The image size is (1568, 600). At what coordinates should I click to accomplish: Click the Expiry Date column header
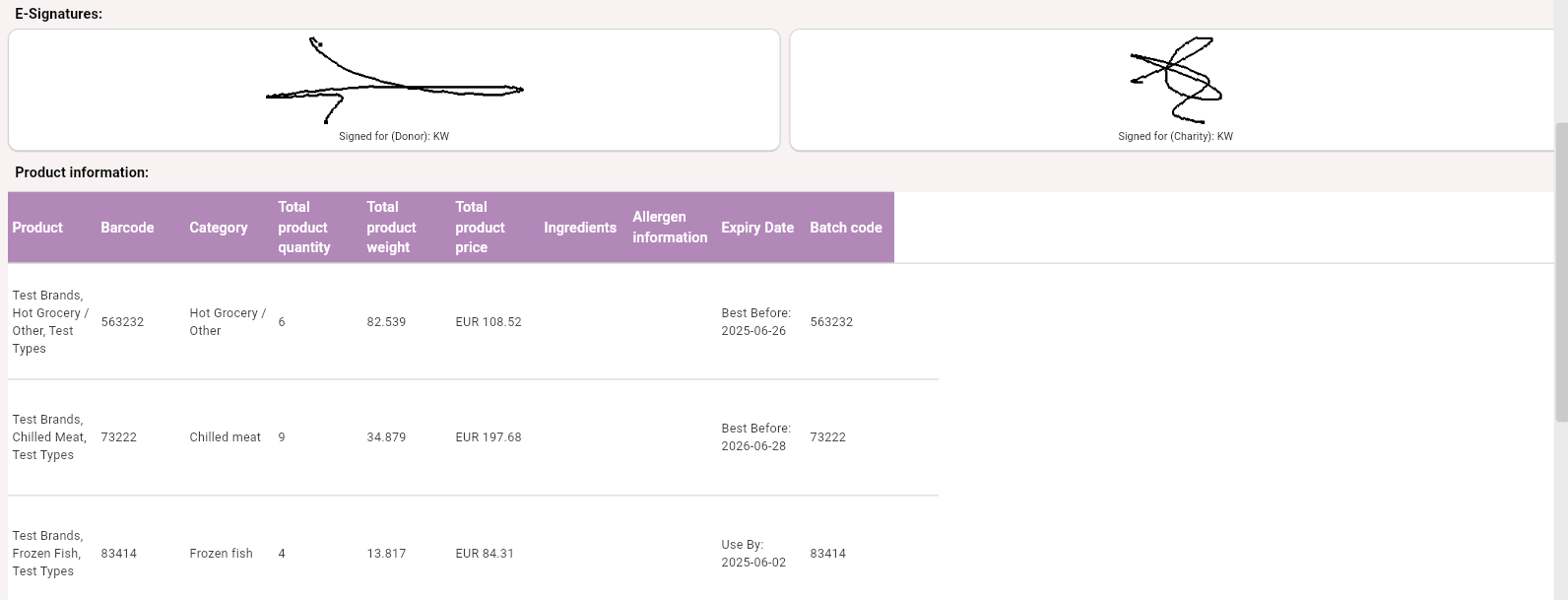click(756, 228)
